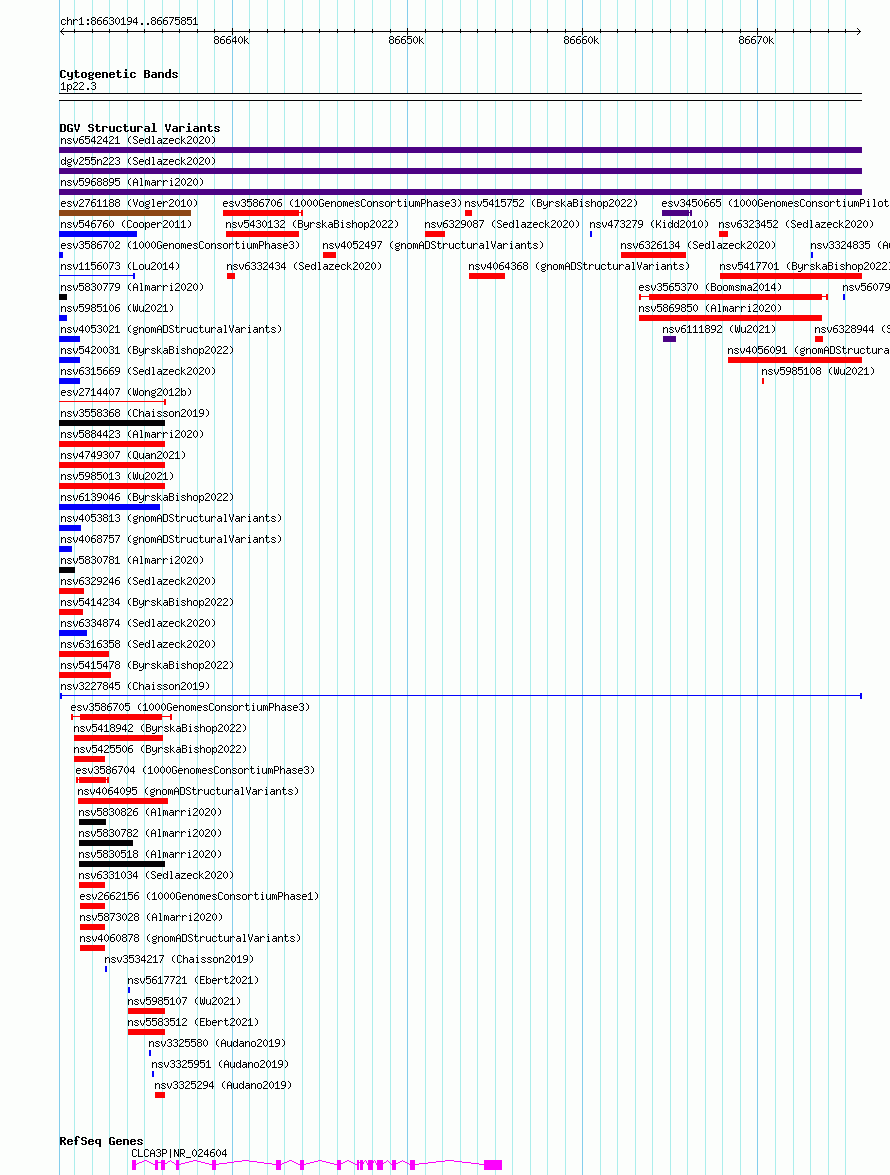The width and height of the screenshot is (890, 1175).
Task: Open nsv5617721 (Ebert2021) label
Action: point(193,979)
